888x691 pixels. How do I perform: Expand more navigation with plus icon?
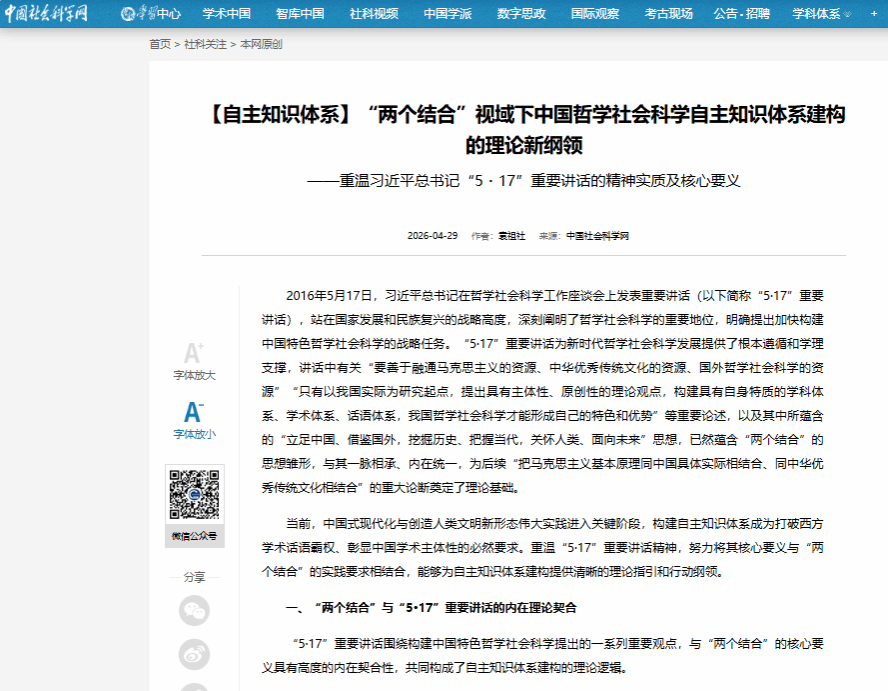874,14
